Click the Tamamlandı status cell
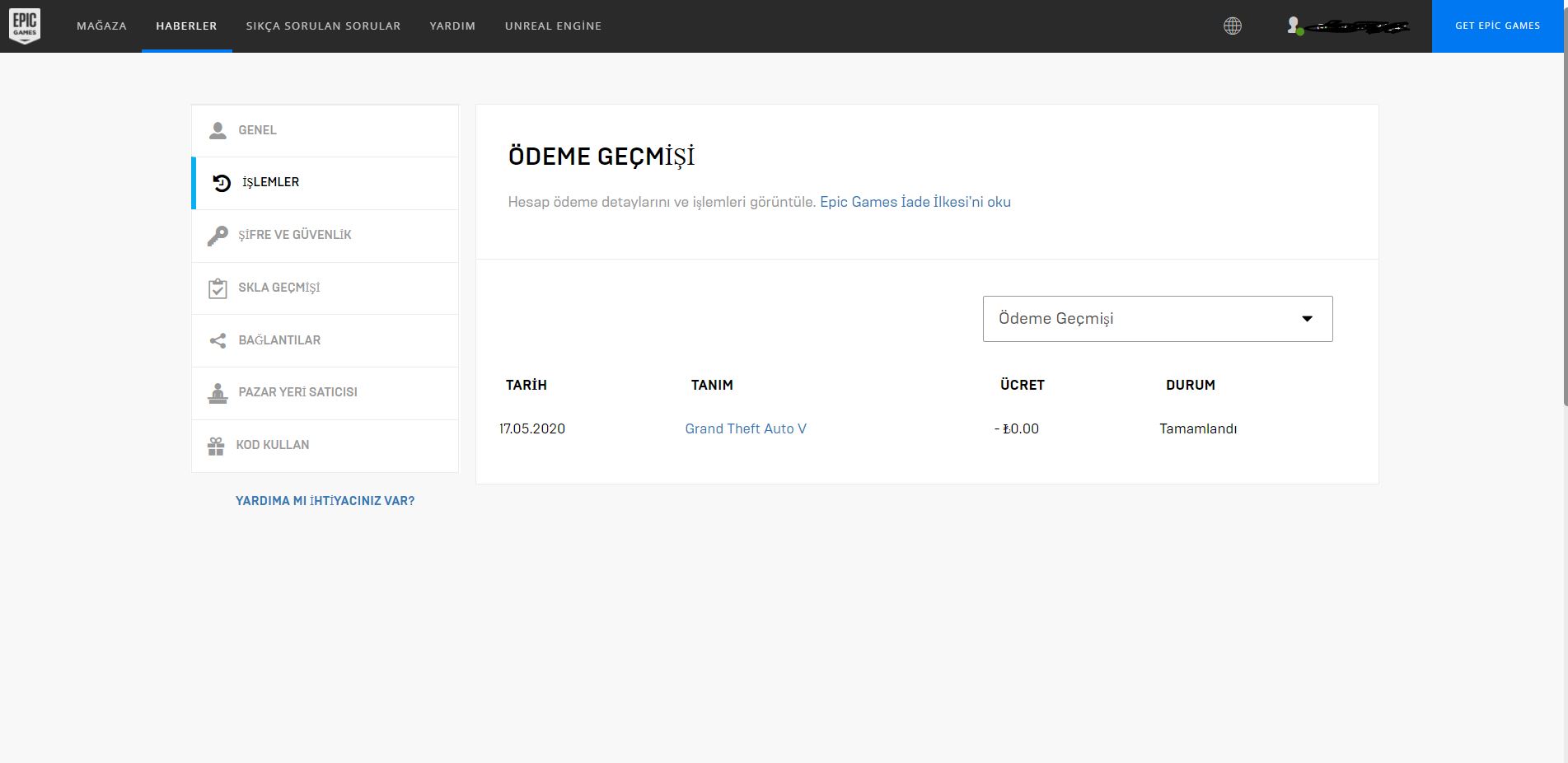 click(x=1198, y=428)
